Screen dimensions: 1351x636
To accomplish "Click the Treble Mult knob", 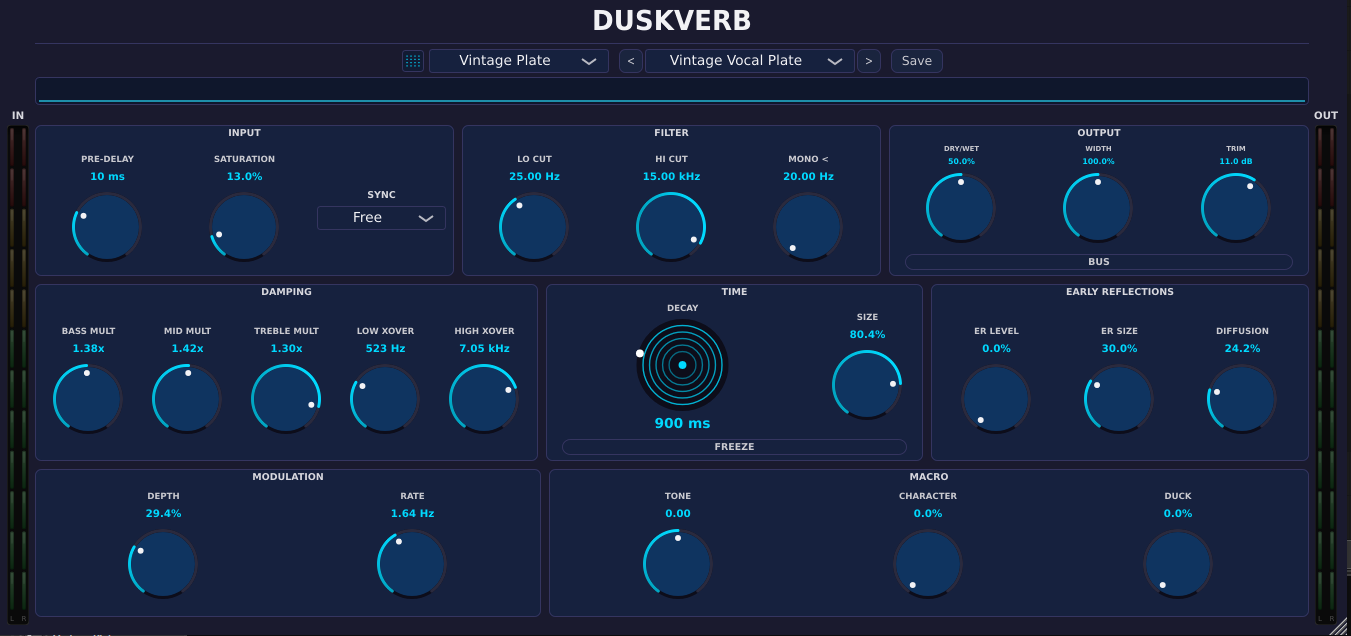I will click(x=286, y=398).
